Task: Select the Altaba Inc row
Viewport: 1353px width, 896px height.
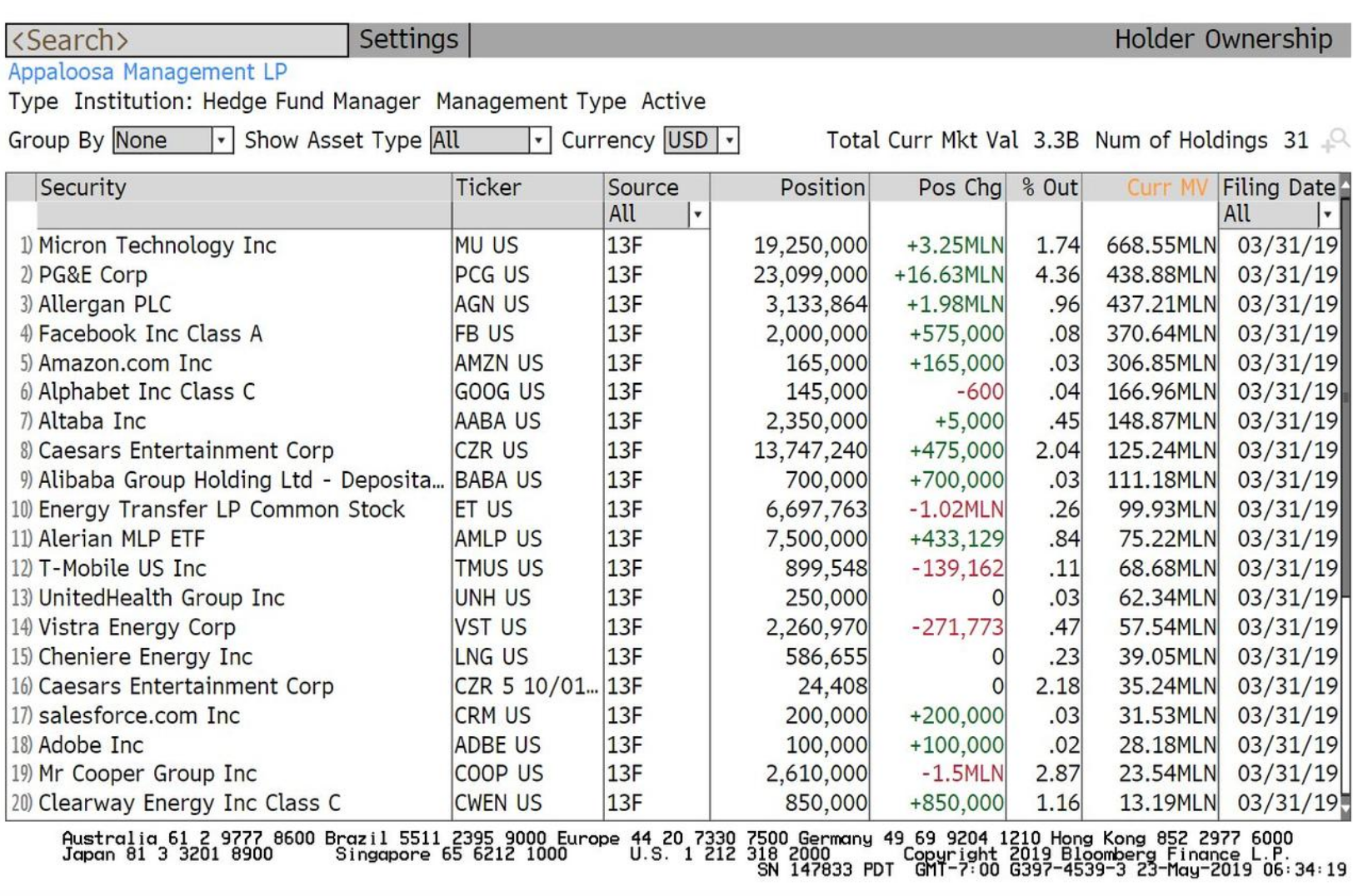Action: [675, 421]
